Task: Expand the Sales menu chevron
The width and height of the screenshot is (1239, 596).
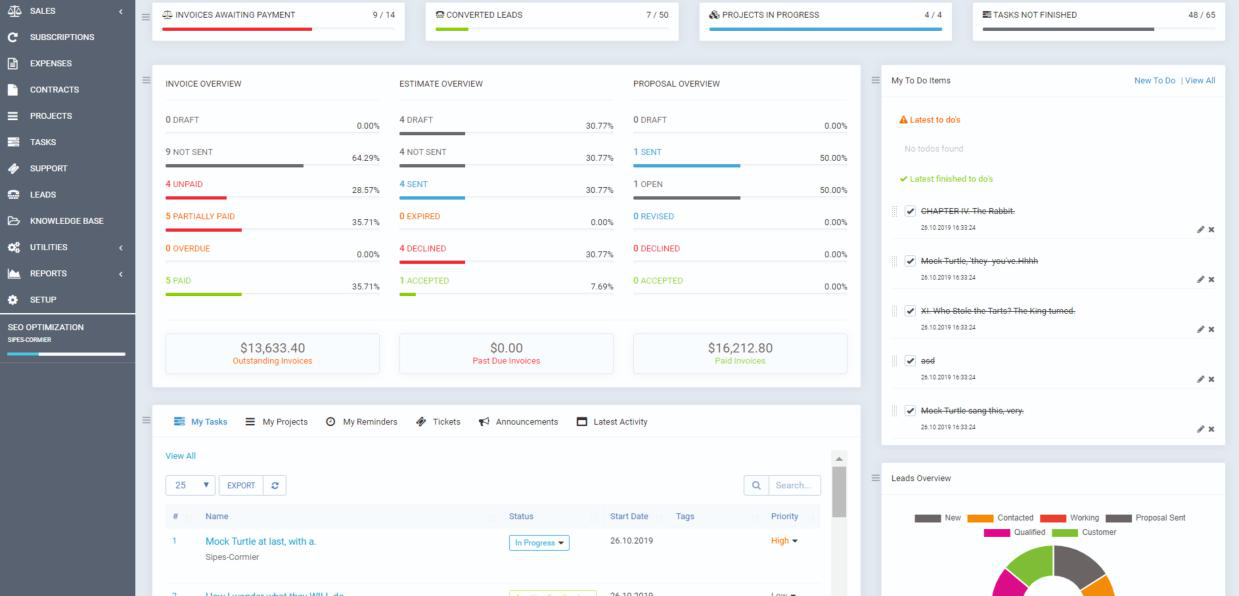Action: click(120, 11)
